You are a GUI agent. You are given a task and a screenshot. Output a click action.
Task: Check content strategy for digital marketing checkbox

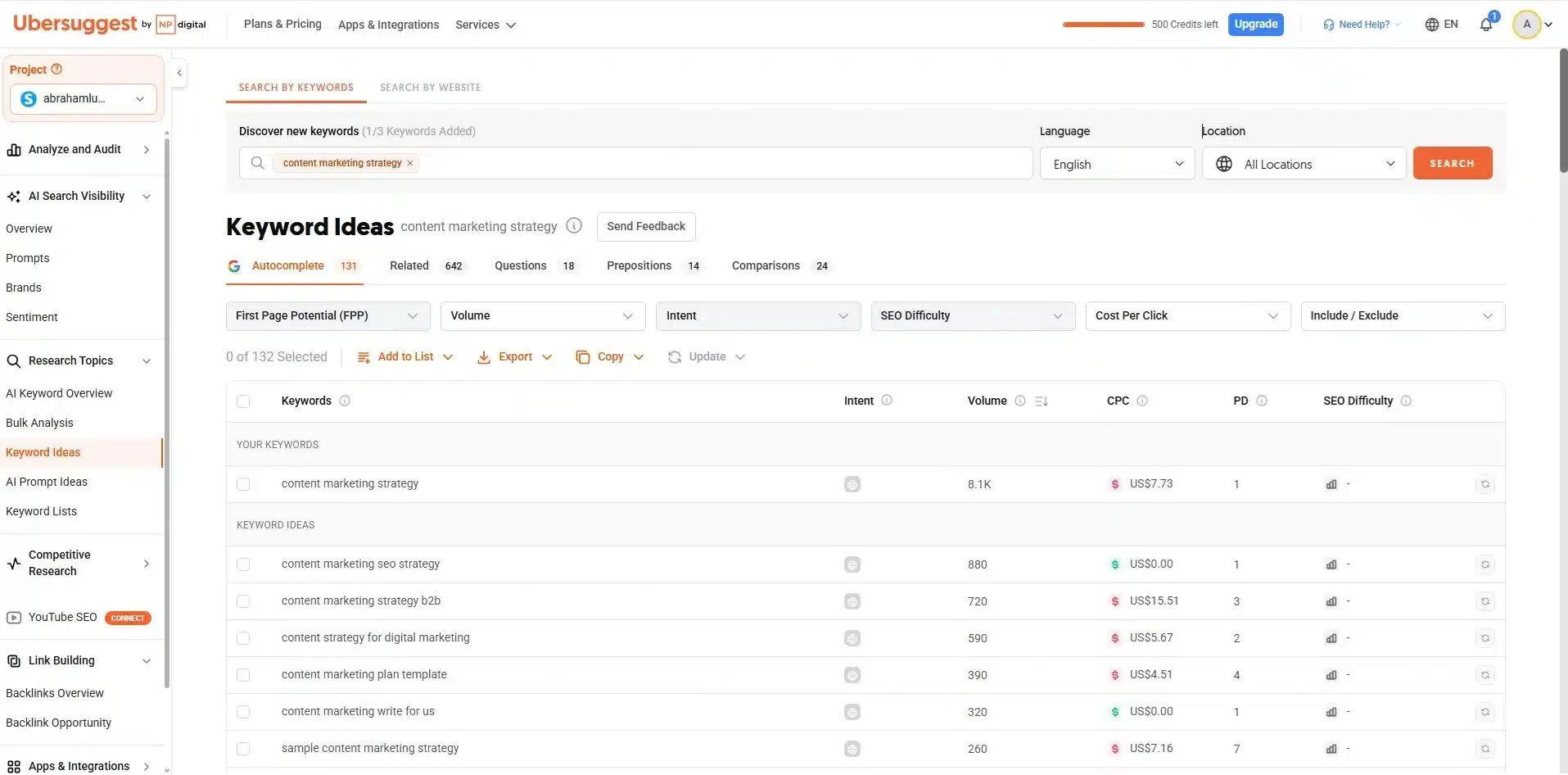243,638
